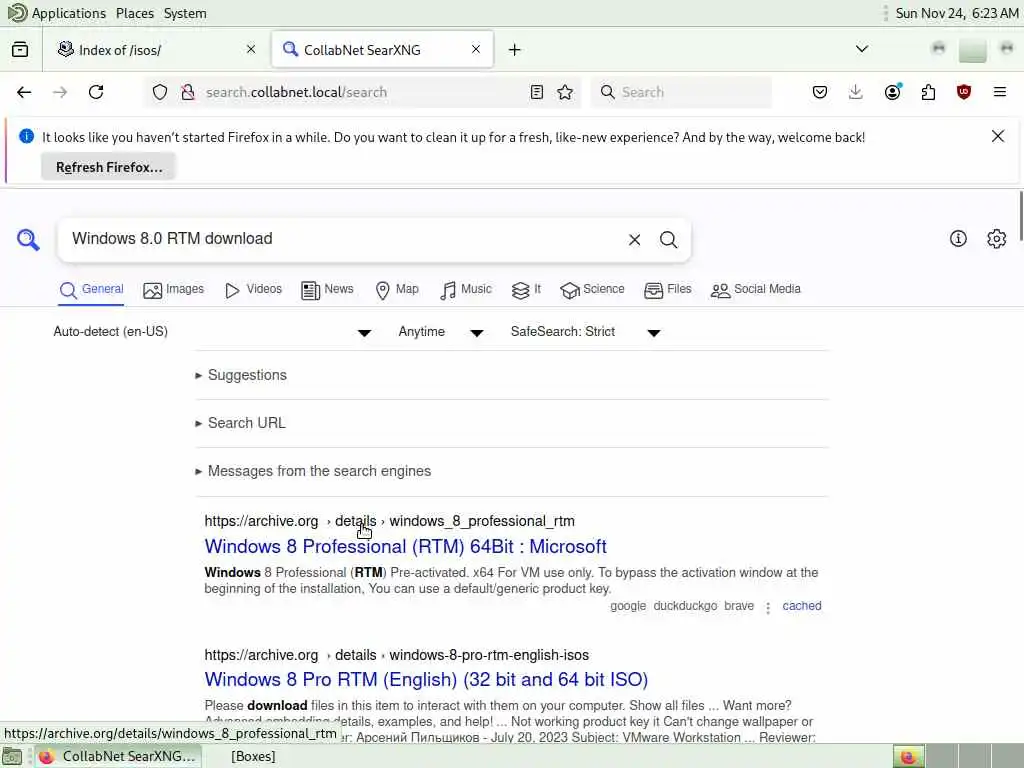Open the Anytime time range dropdown
This screenshot has width=1024, height=768.
(441, 332)
